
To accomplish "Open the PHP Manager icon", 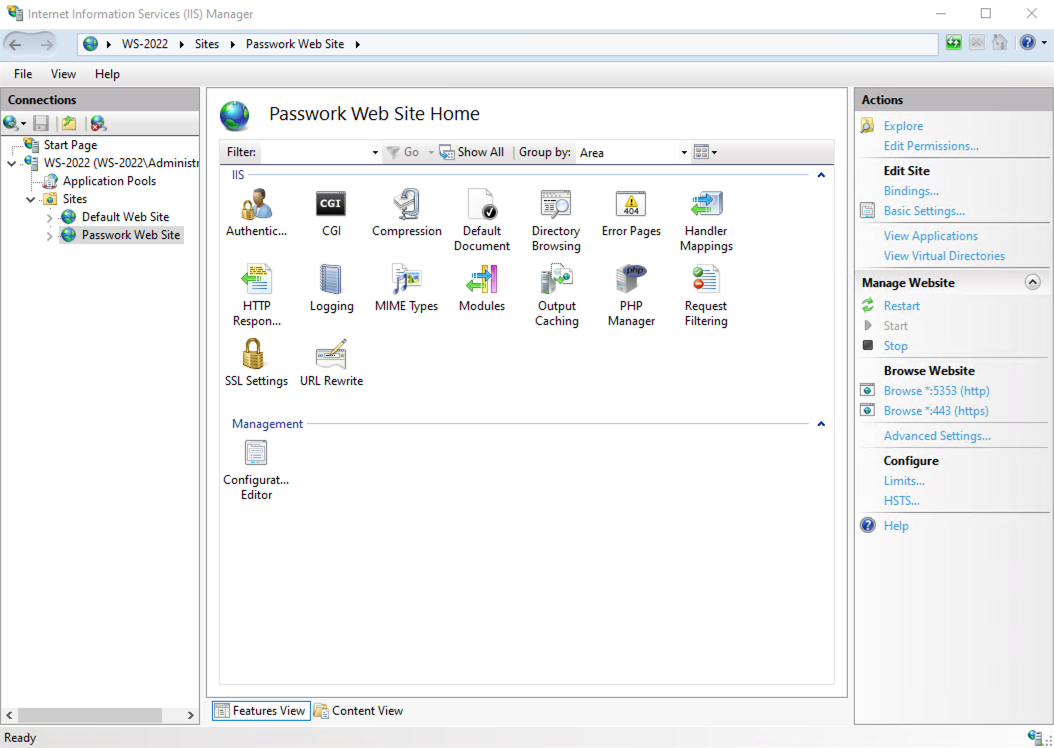I will pos(630,287).
